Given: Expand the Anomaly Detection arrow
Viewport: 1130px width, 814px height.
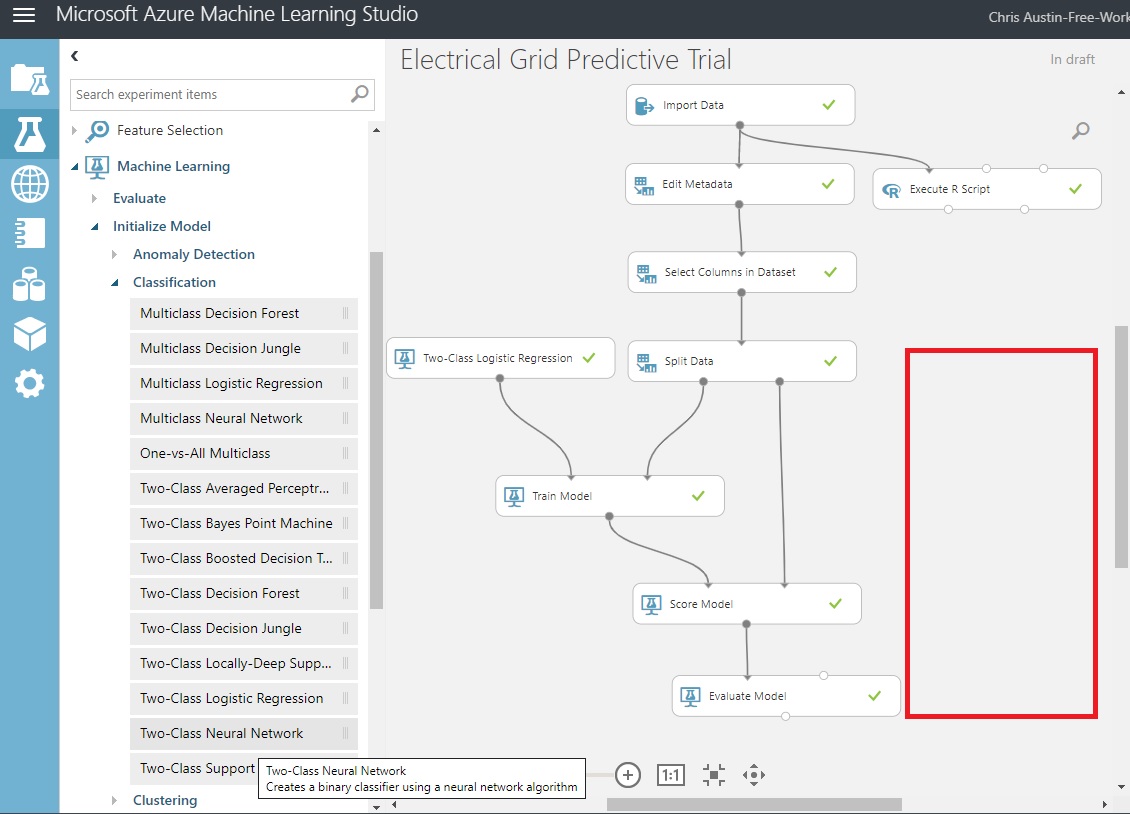Looking at the screenshot, I should click(114, 254).
